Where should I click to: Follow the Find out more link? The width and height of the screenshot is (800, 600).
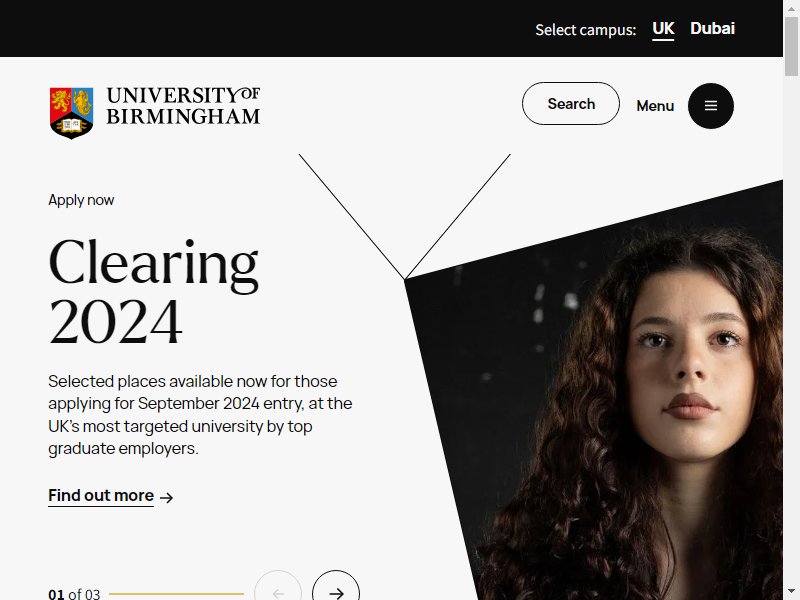coord(101,495)
